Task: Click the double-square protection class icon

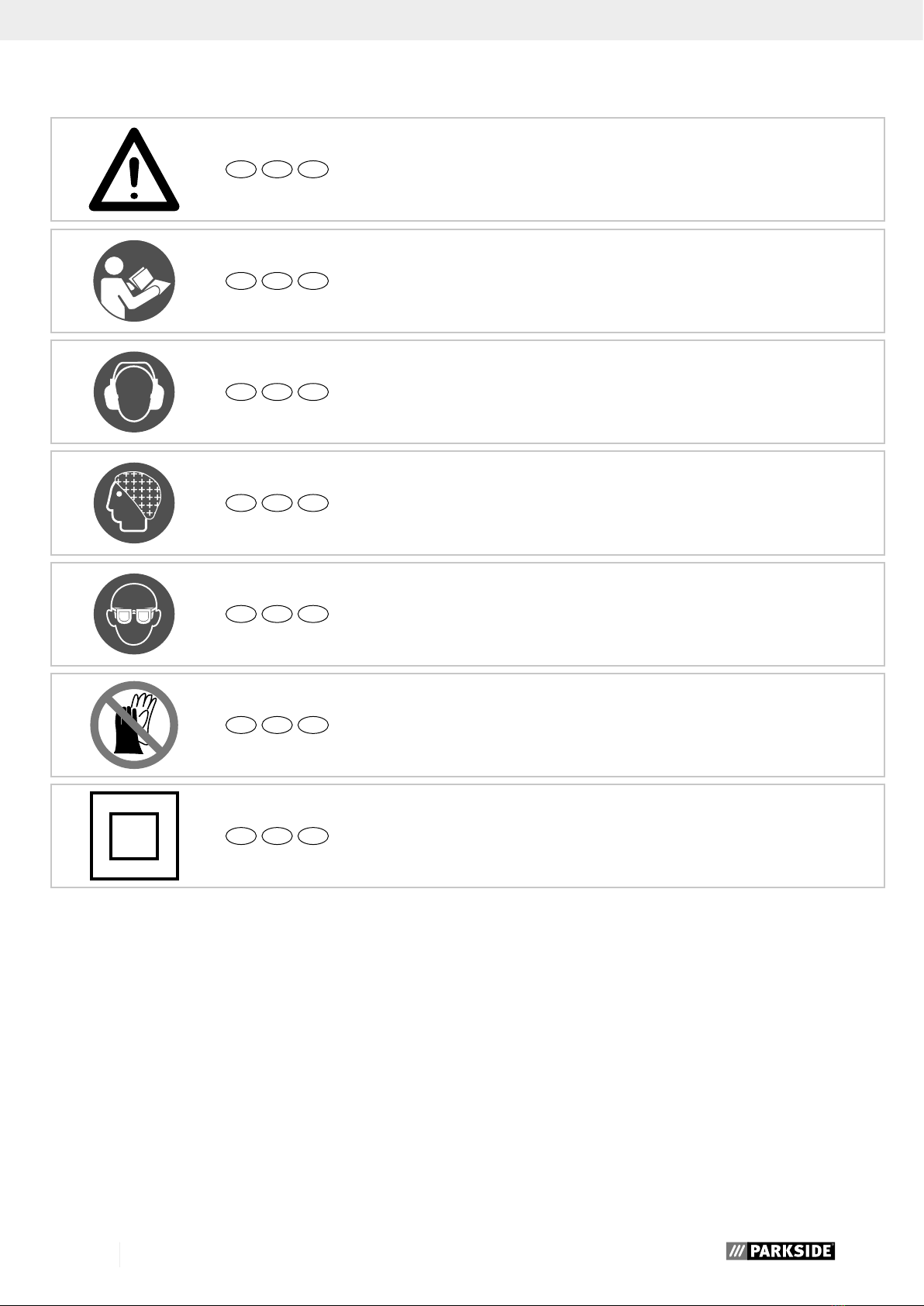Action: (134, 836)
